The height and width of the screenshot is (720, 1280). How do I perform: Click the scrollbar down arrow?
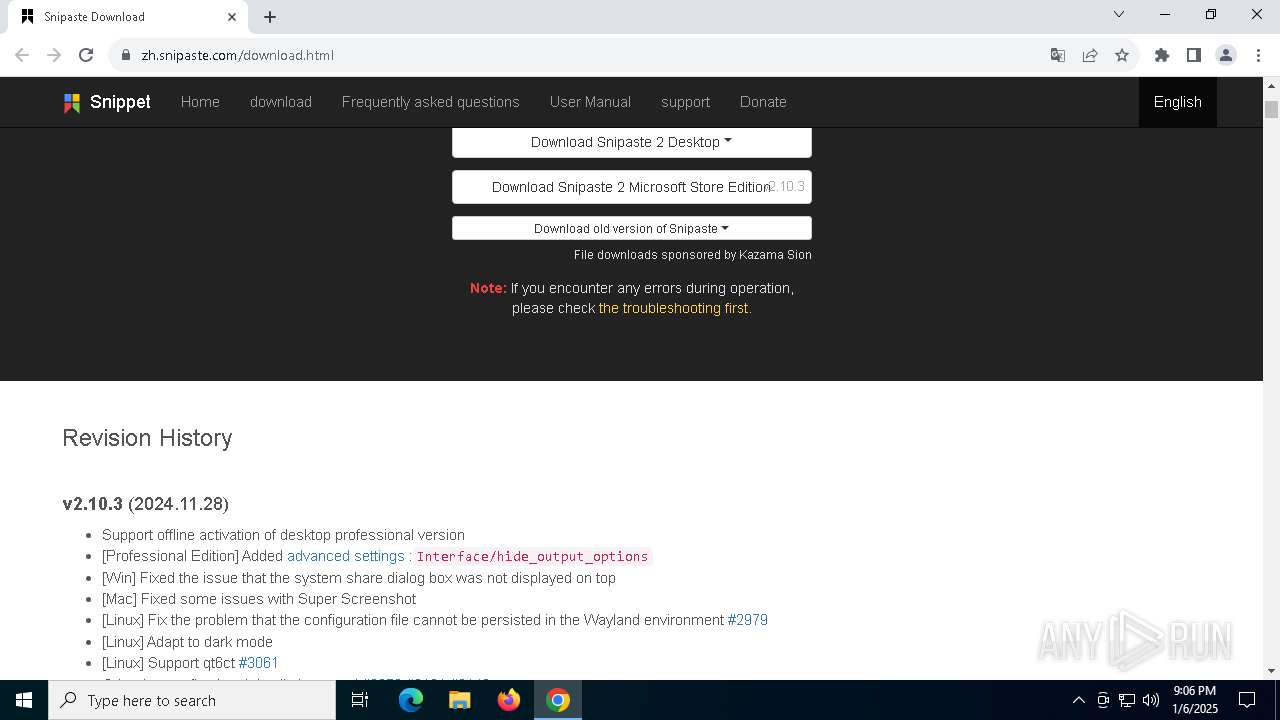[1271, 671]
